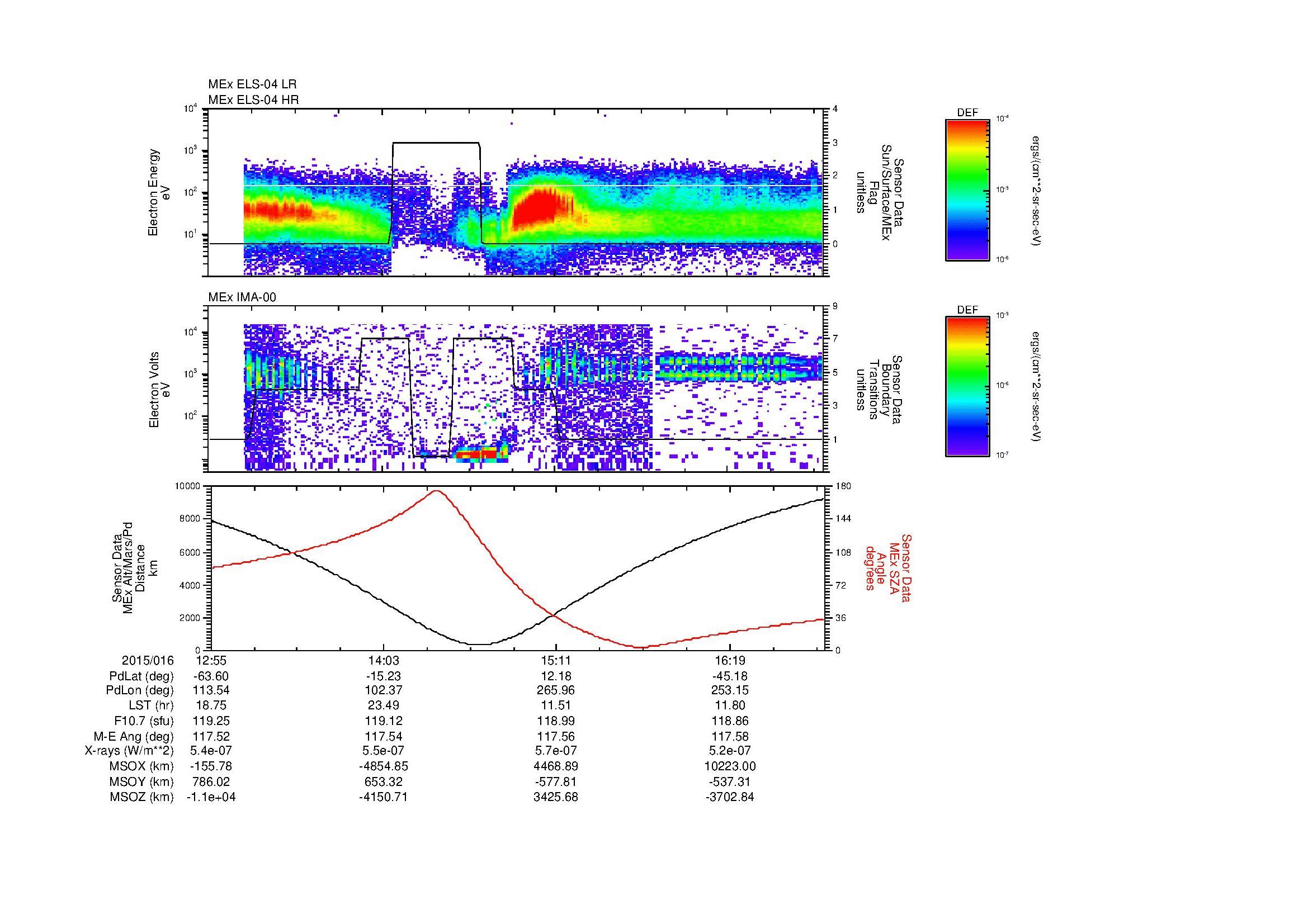
Task: Click the F10.7 value '119.25'
Action: [x=211, y=721]
